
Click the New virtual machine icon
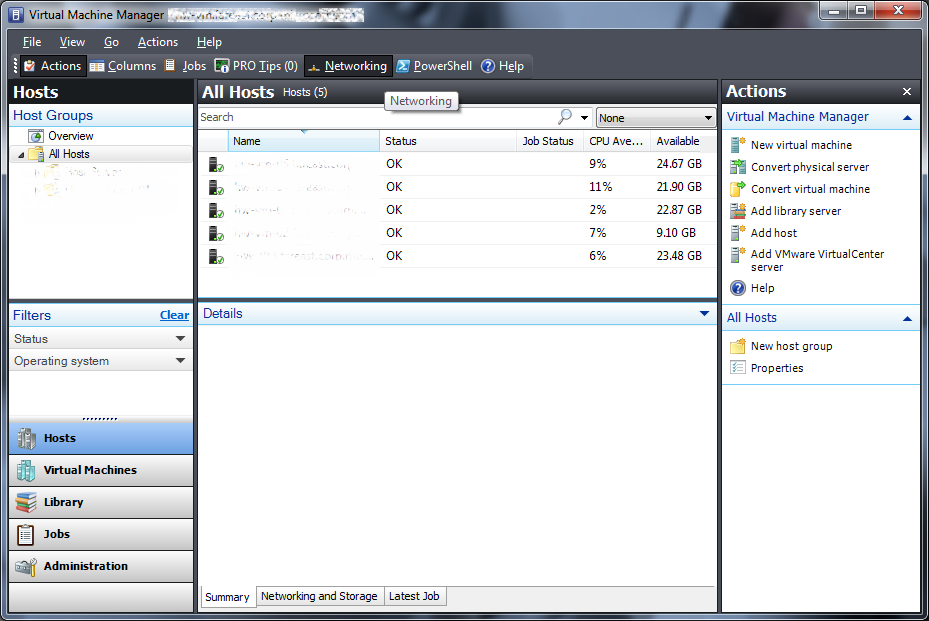point(738,145)
